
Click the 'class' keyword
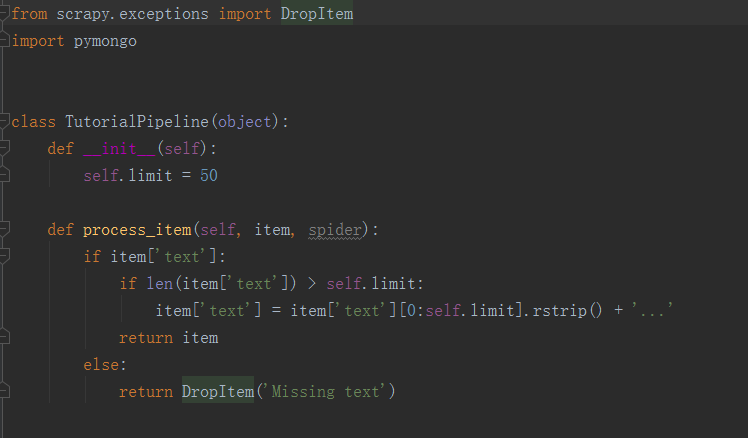33,122
